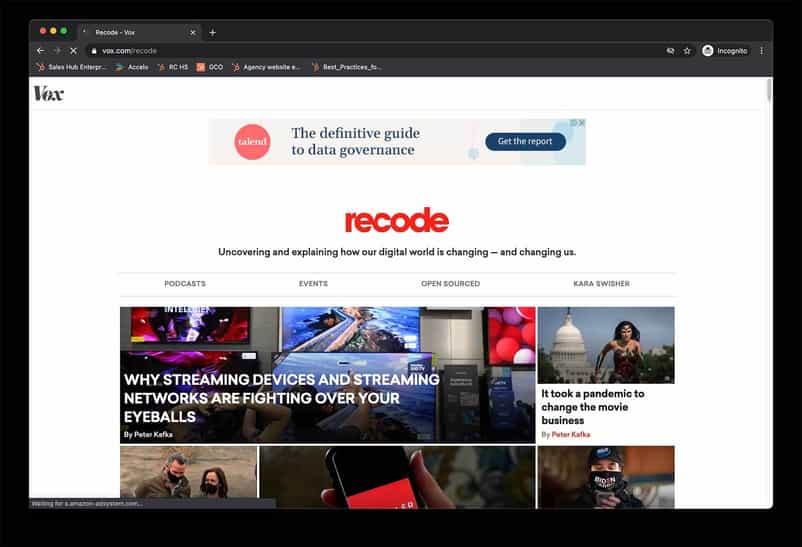Click the vox.com/recode address bar
802x547 pixels.
[x=378, y=51]
